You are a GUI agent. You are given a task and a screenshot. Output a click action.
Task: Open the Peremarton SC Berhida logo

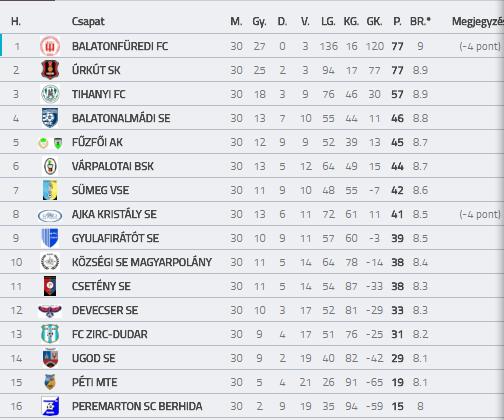click(50, 406)
